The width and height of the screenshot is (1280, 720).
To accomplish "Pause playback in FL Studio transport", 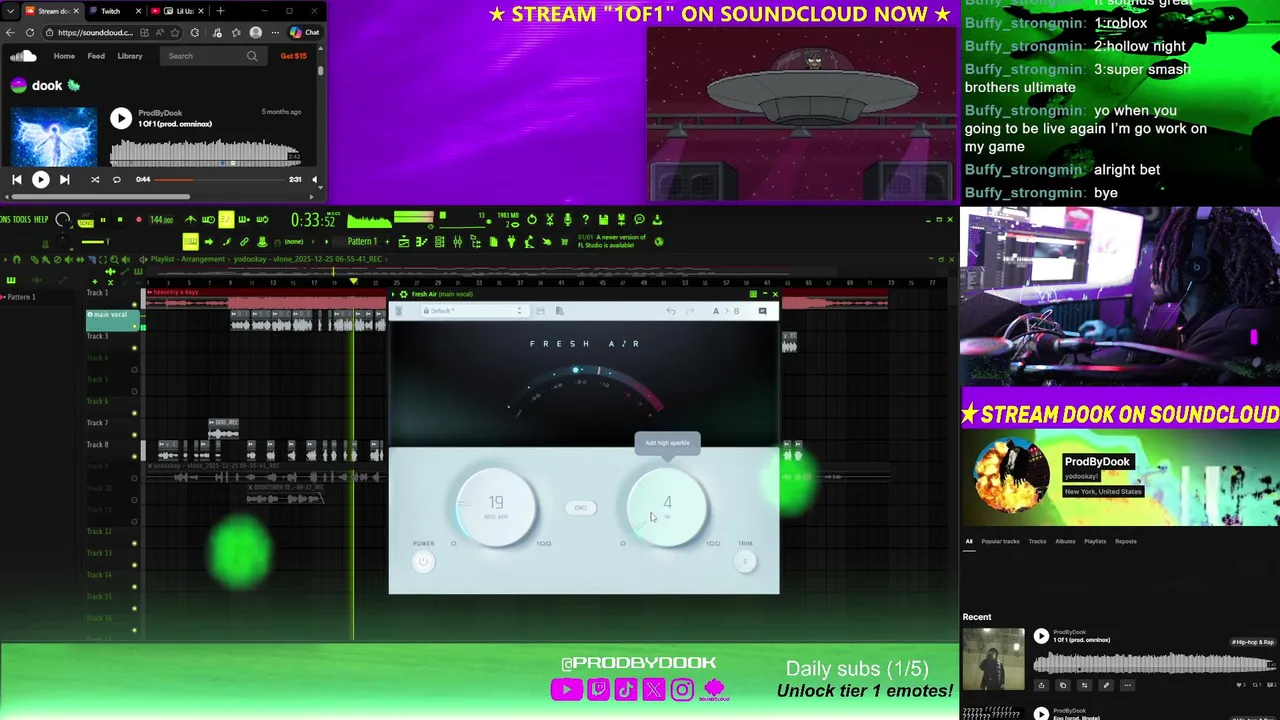I will tap(103, 219).
